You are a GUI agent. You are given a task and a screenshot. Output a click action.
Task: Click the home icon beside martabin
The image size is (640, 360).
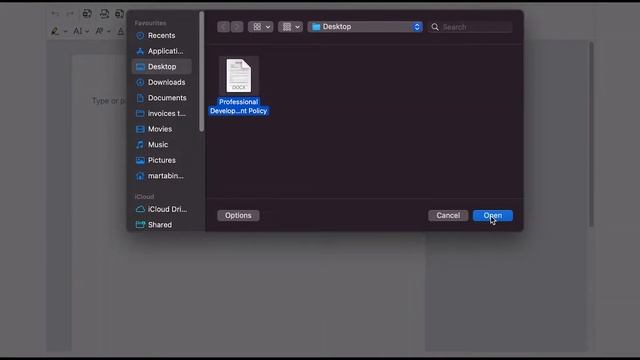pyautogui.click(x=140, y=176)
